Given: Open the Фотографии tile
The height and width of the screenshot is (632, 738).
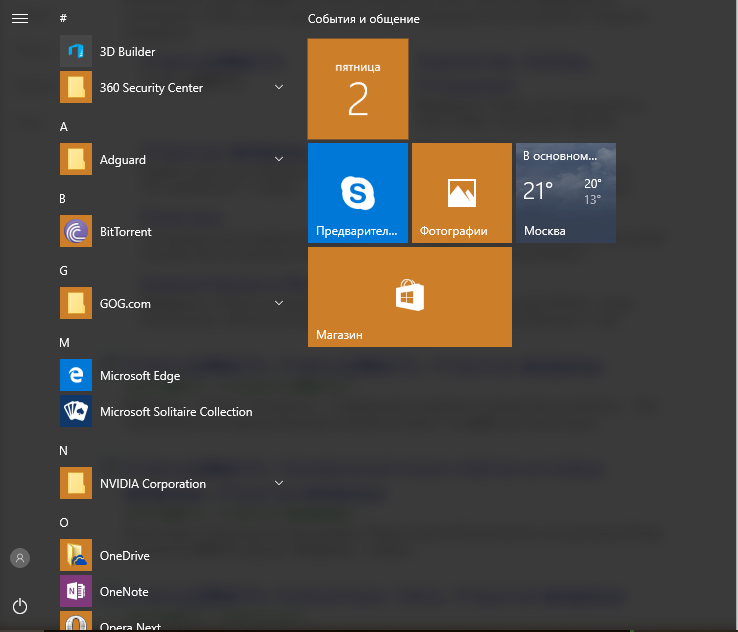Looking at the screenshot, I should pyautogui.click(x=462, y=193).
